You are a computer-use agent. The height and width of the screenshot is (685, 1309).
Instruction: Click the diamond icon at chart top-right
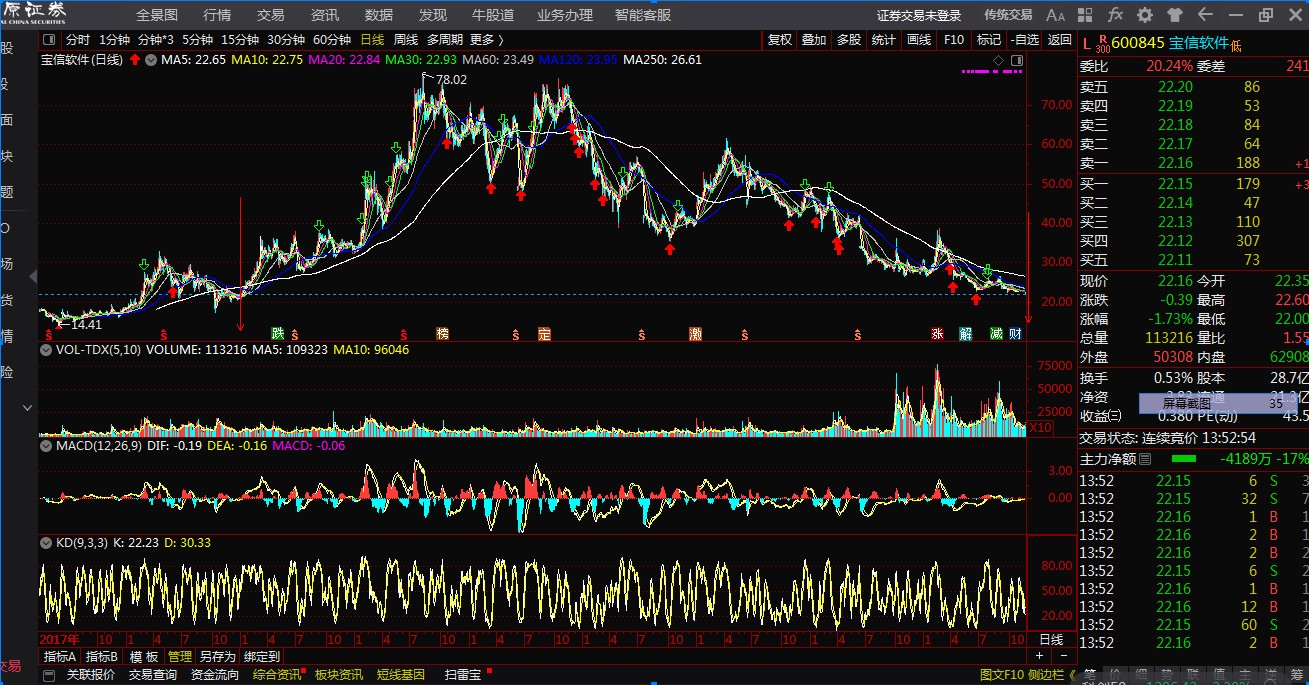[x=998, y=61]
